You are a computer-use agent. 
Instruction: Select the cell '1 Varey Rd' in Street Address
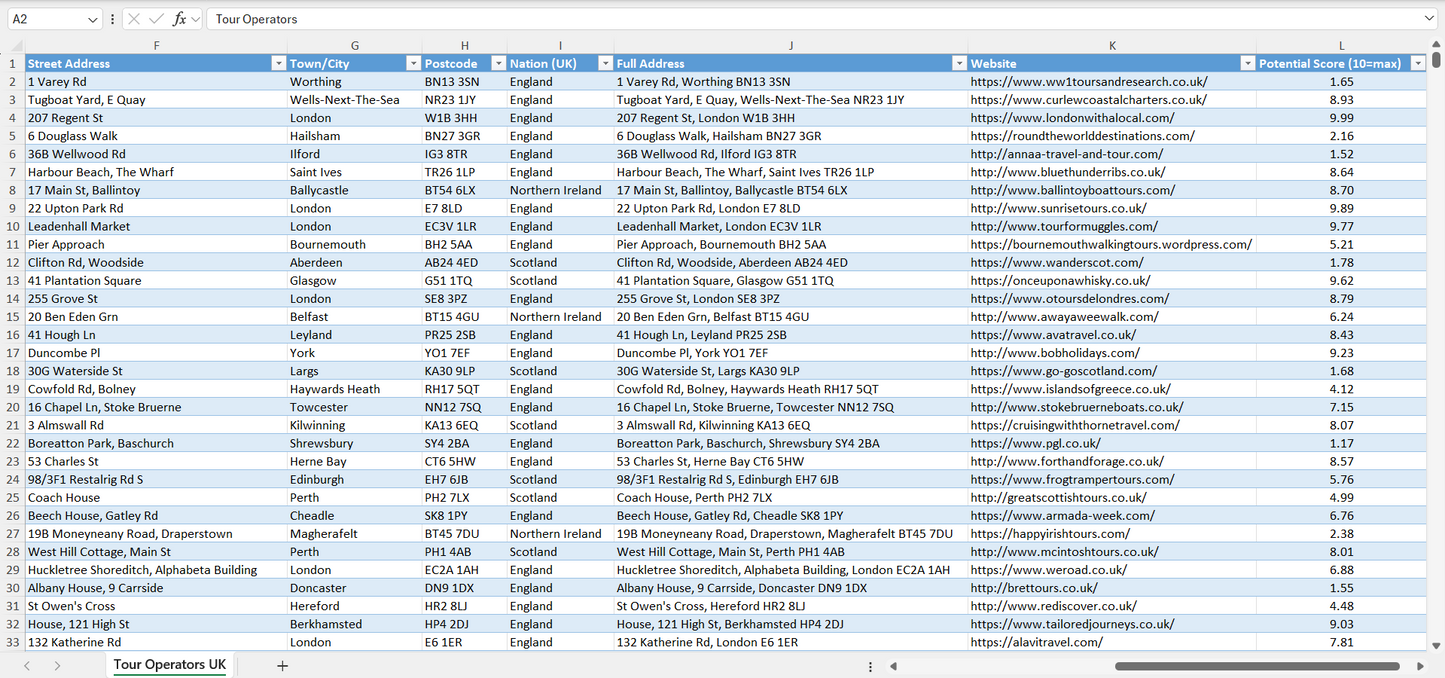coord(156,82)
